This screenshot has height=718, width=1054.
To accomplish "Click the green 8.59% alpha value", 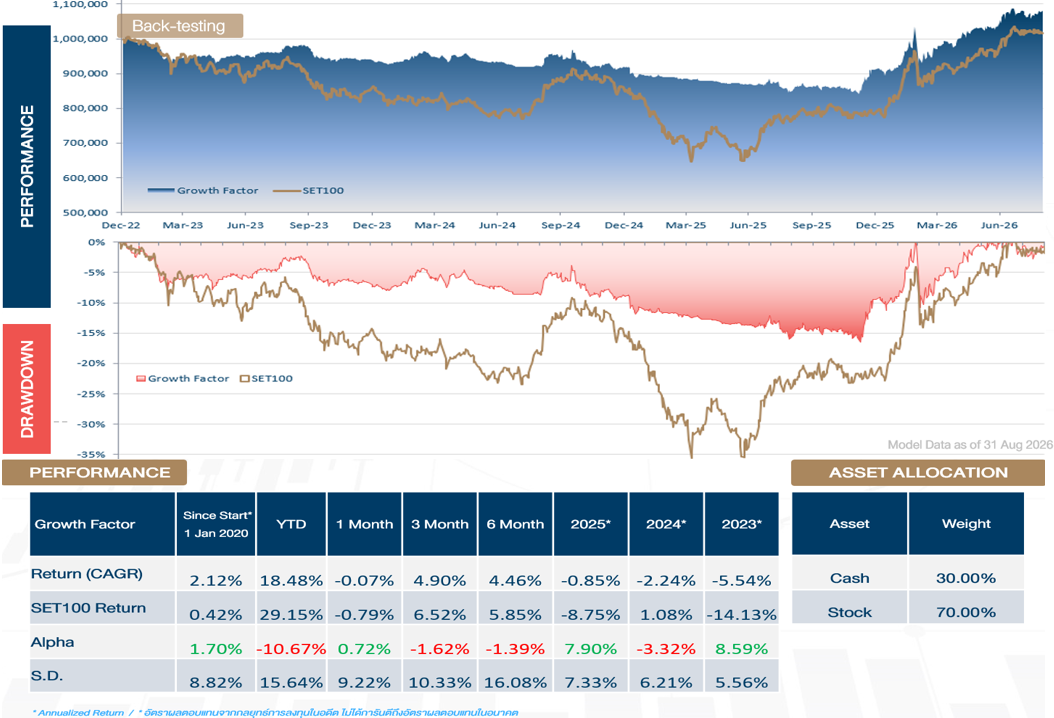I will coord(741,649).
